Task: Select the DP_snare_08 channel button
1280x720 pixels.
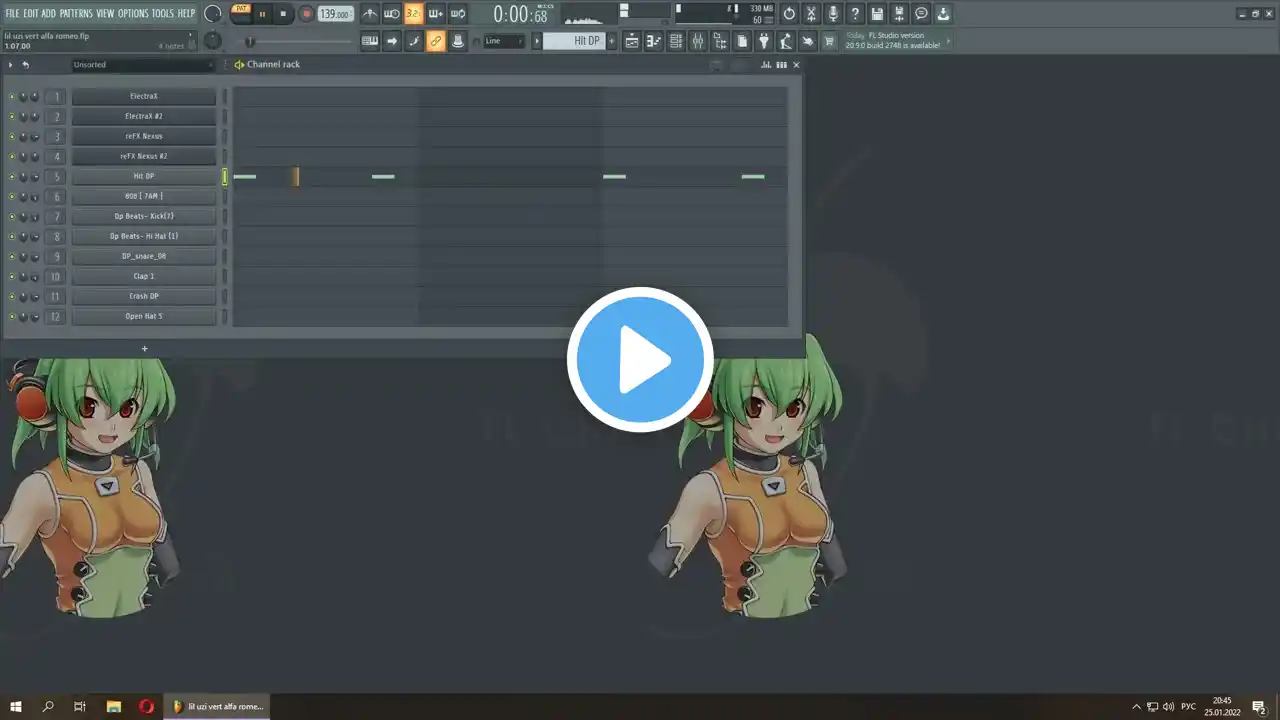Action: (144, 257)
